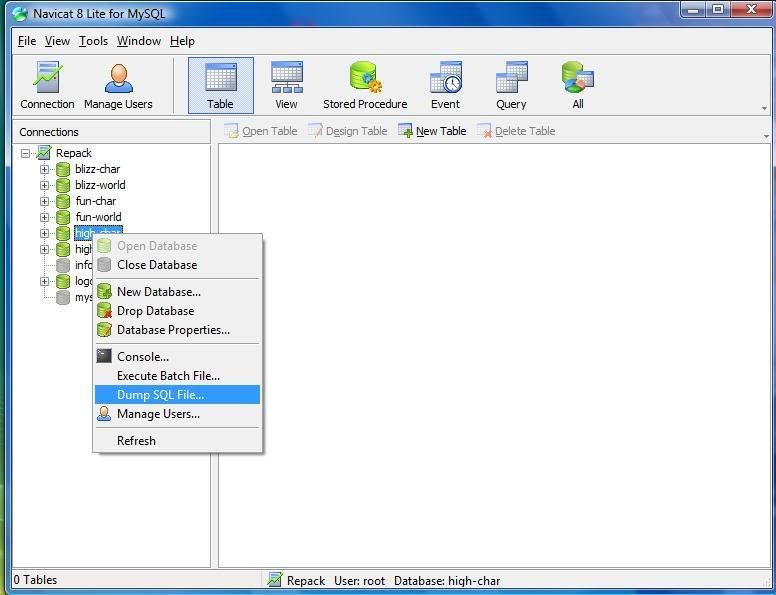The height and width of the screenshot is (595, 776).
Task: Expand the fun-char database node
Action: point(45,201)
